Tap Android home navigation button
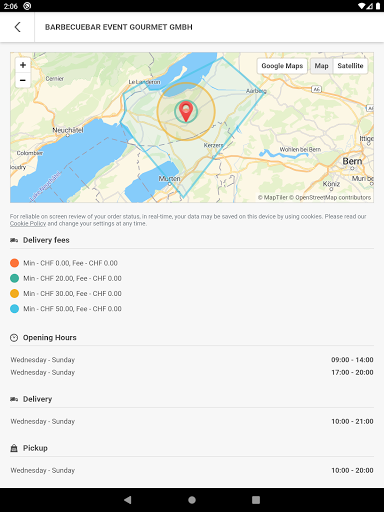 pyautogui.click(x=192, y=500)
